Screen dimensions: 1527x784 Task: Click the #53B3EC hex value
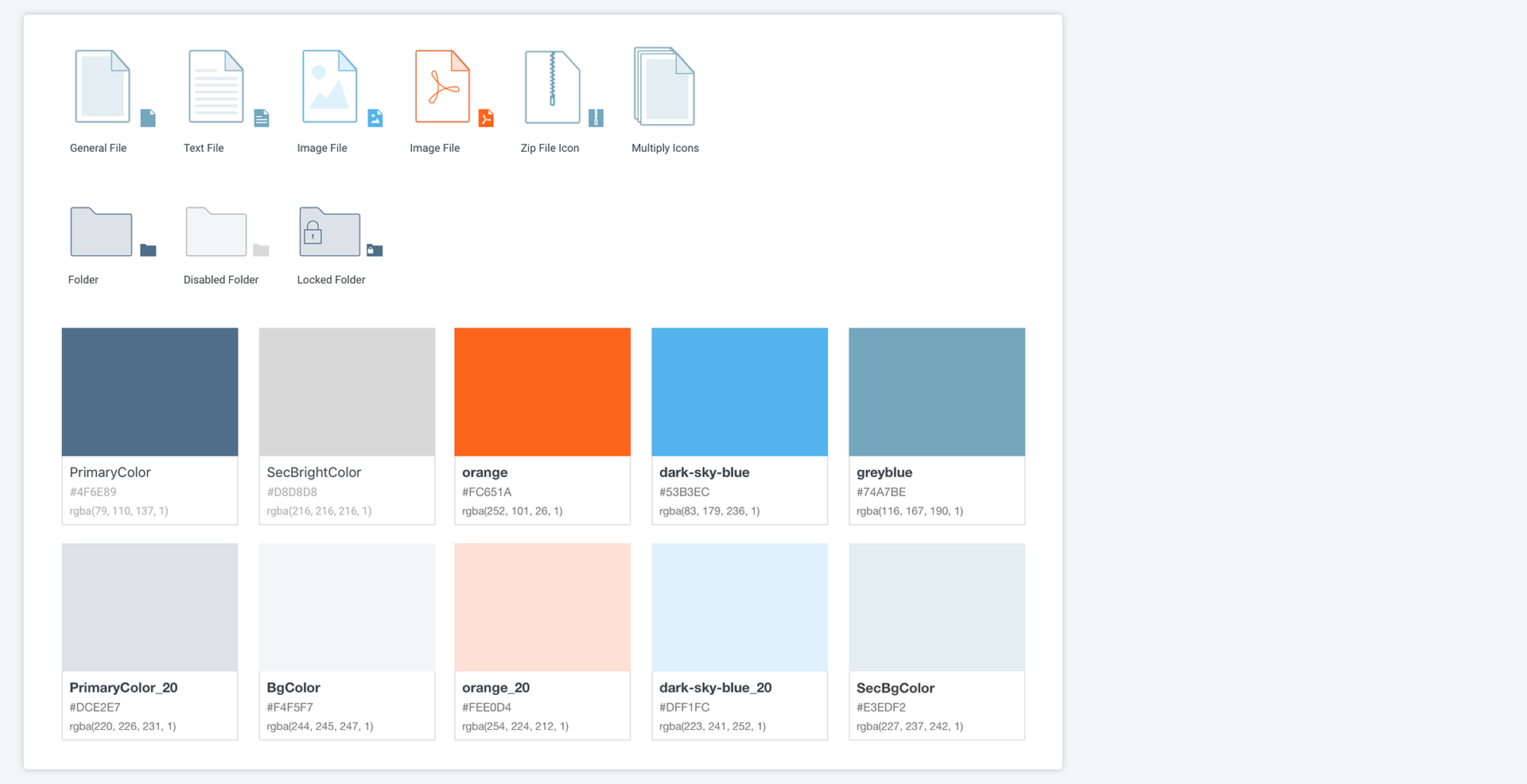685,492
